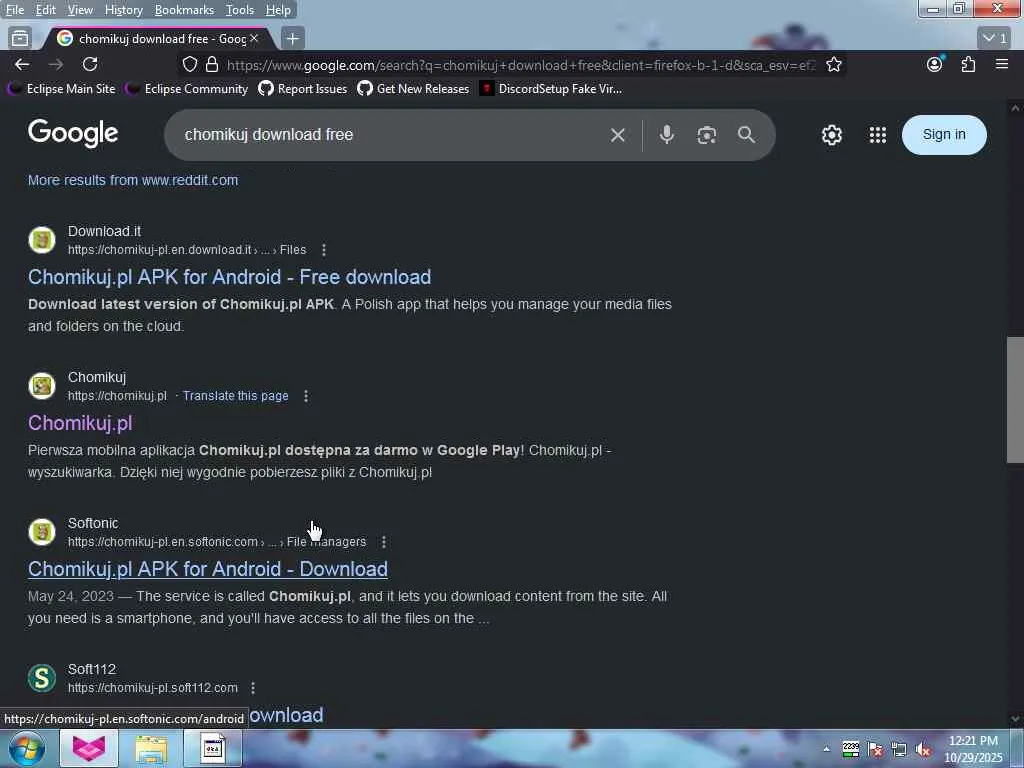The image size is (1024, 768).
Task: Submit search with magnifying glass icon
Action: (746, 135)
